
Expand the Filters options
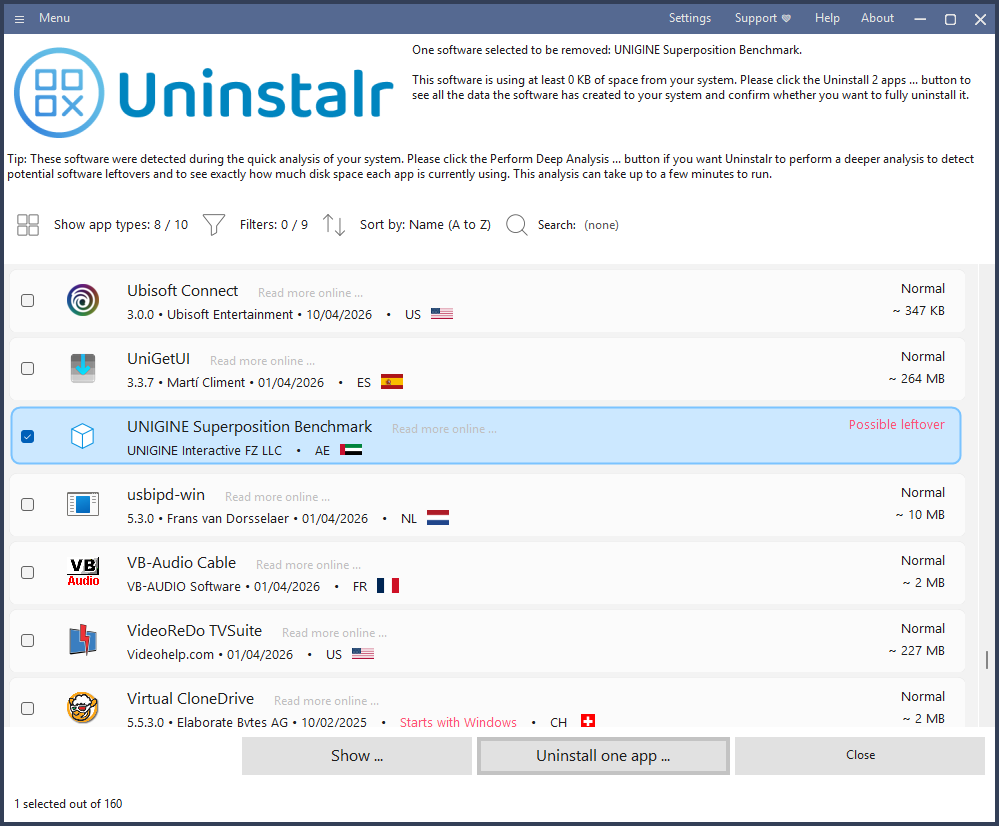pos(274,225)
